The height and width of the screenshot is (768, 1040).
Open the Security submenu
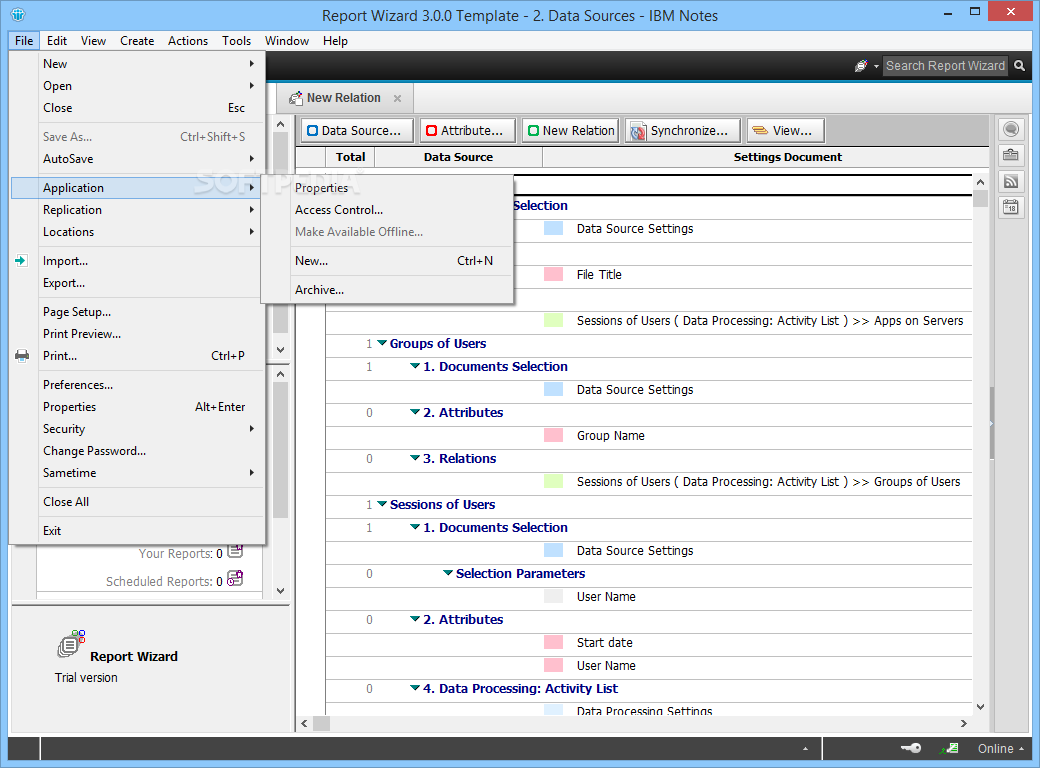pos(138,428)
